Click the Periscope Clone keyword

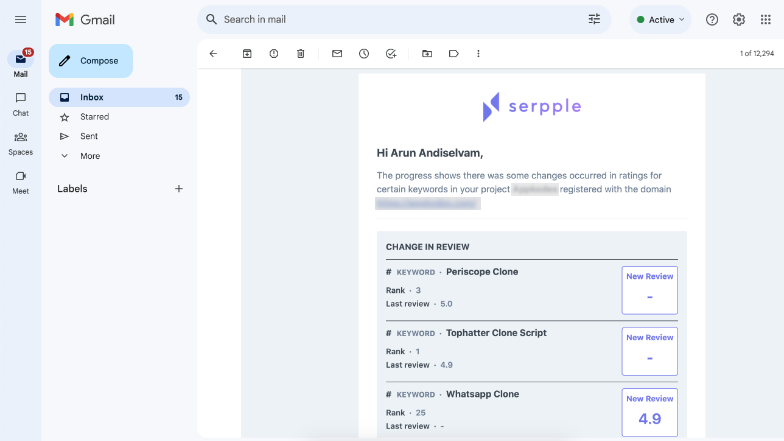[x=482, y=272]
